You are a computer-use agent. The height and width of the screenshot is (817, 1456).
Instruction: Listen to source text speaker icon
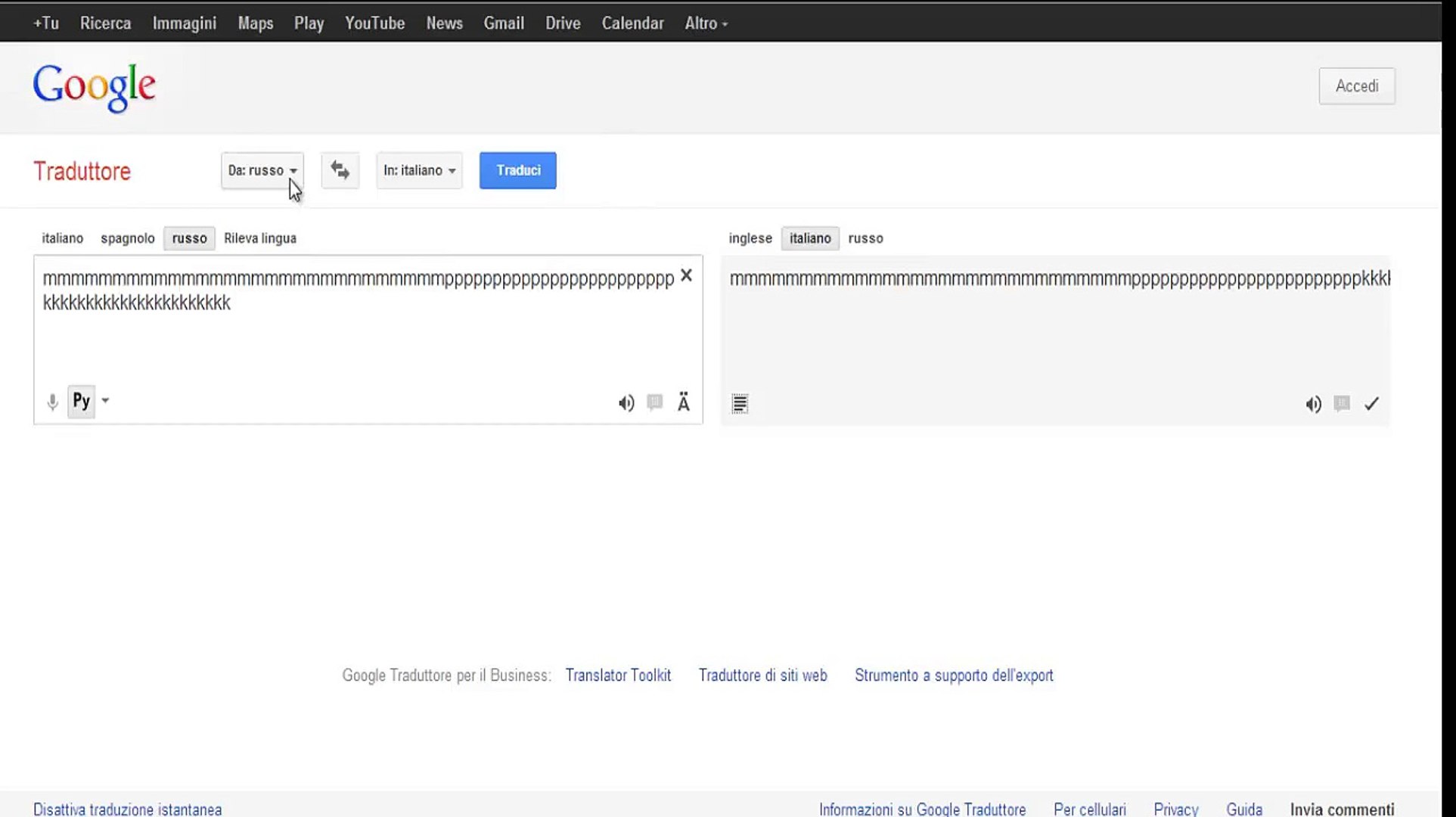coord(626,403)
